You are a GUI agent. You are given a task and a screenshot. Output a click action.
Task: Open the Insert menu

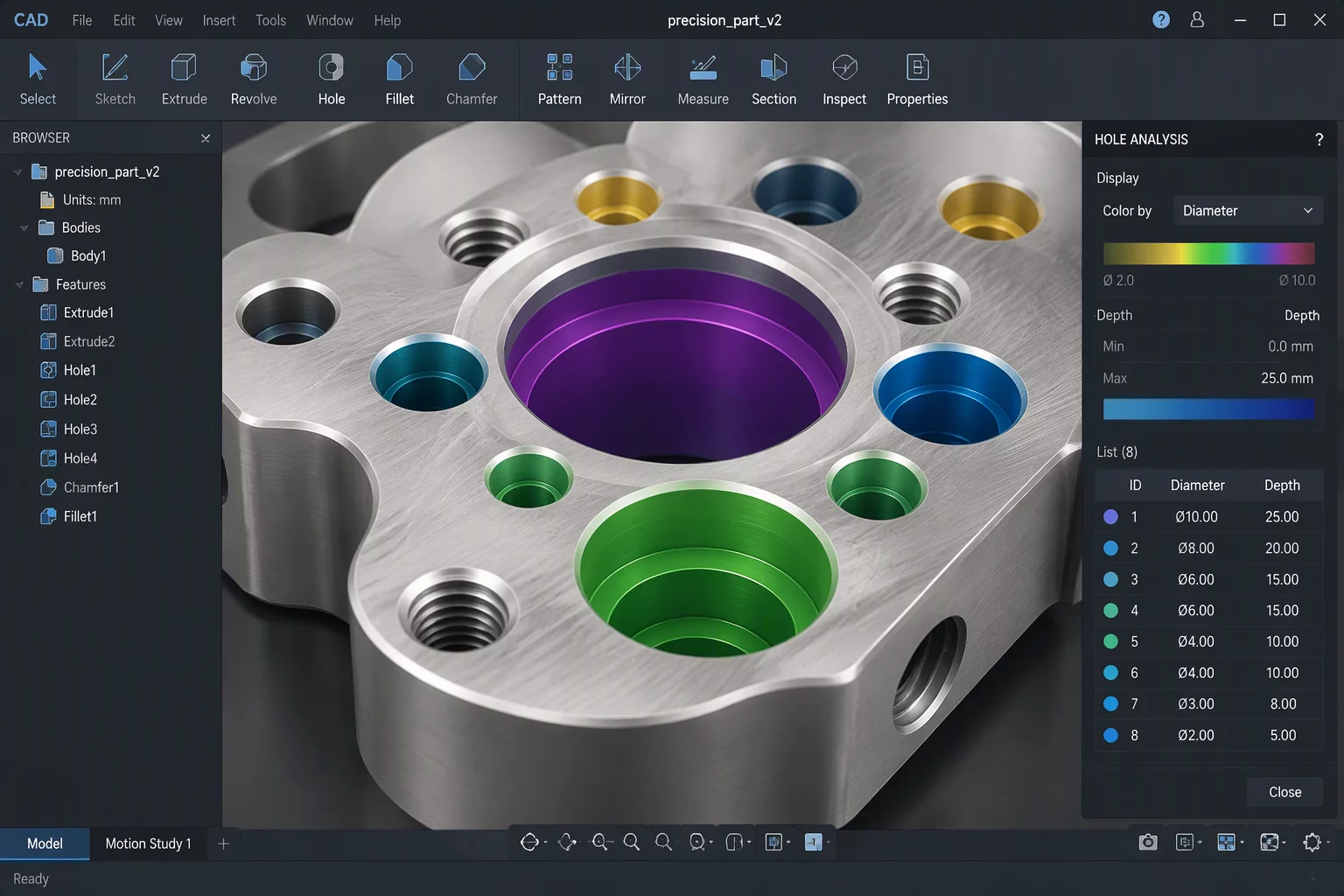[219, 20]
